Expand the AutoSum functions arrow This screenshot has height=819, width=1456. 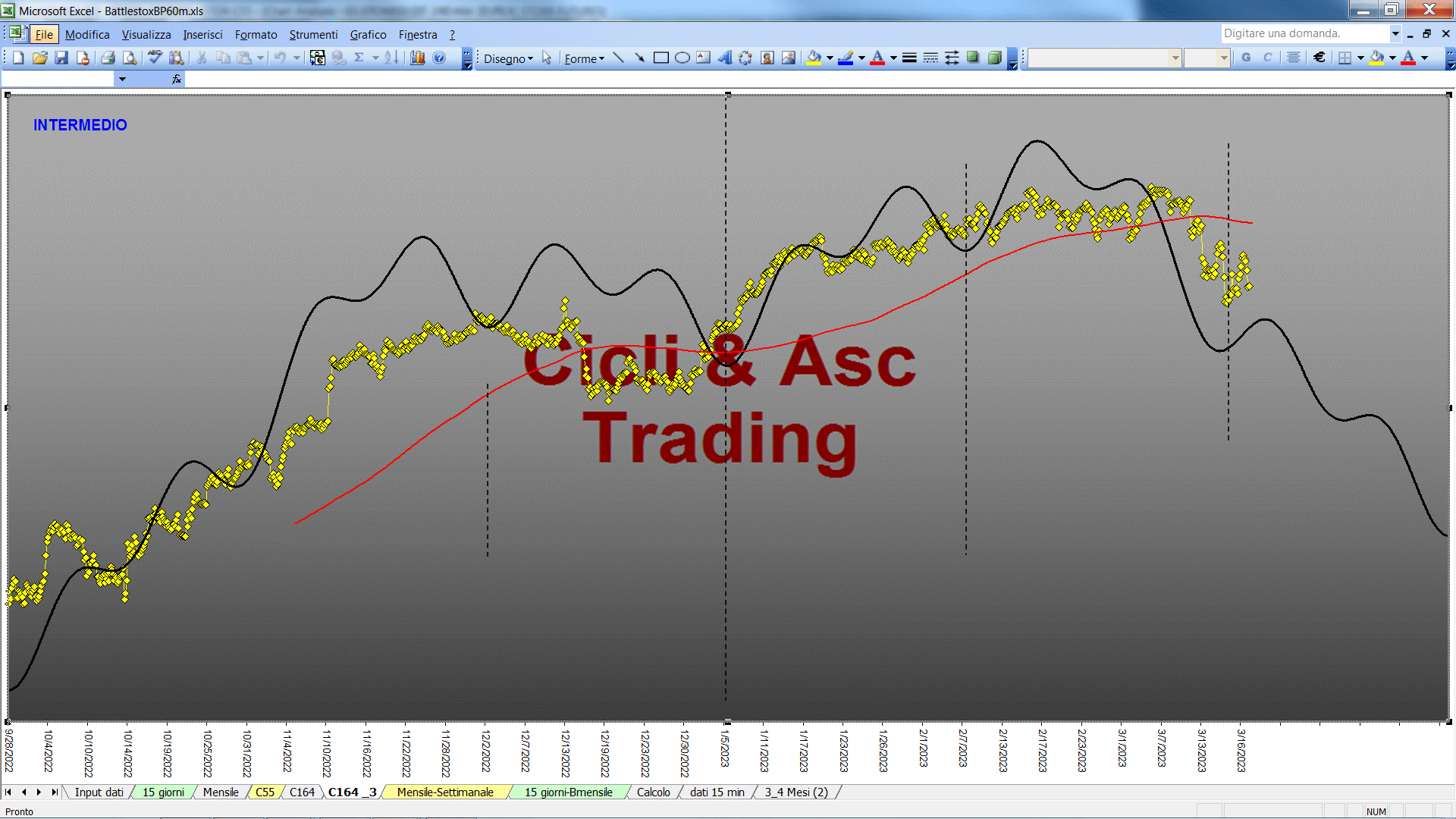(x=375, y=58)
